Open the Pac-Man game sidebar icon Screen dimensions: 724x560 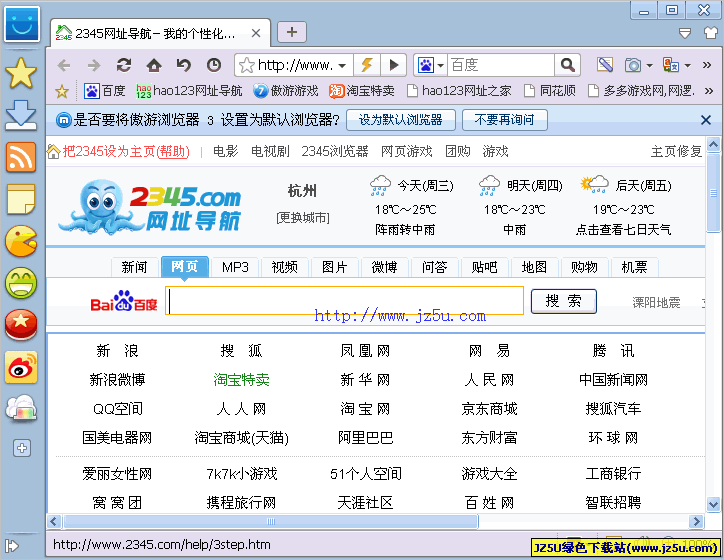coord(21,241)
